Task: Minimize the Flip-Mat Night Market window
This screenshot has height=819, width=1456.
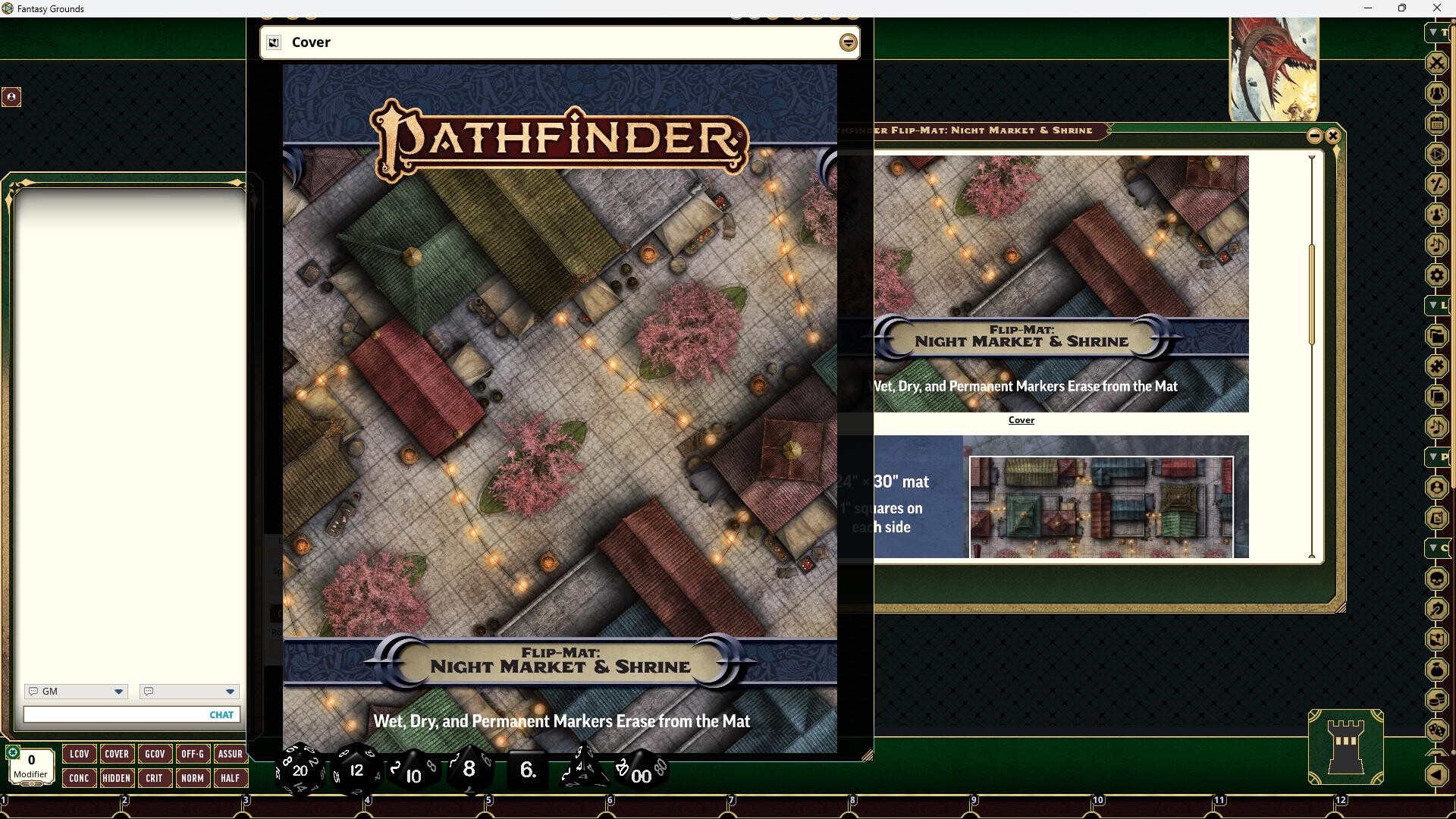Action: coord(1314,136)
